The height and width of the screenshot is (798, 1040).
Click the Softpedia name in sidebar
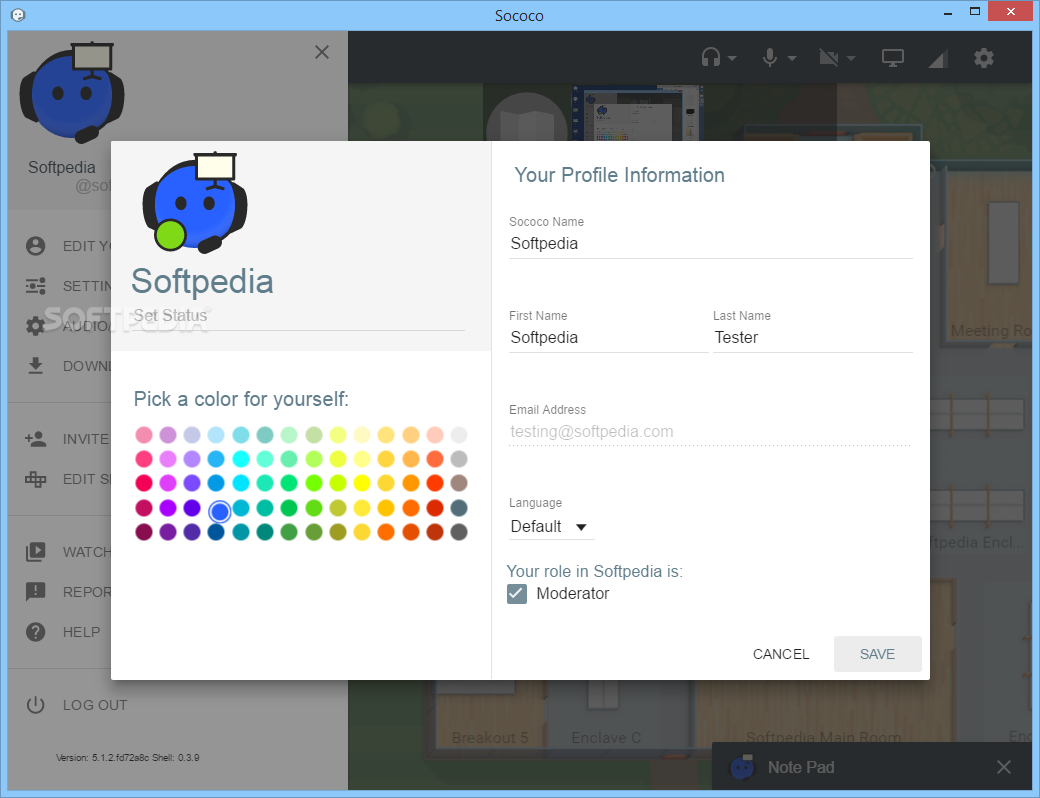coord(62,167)
